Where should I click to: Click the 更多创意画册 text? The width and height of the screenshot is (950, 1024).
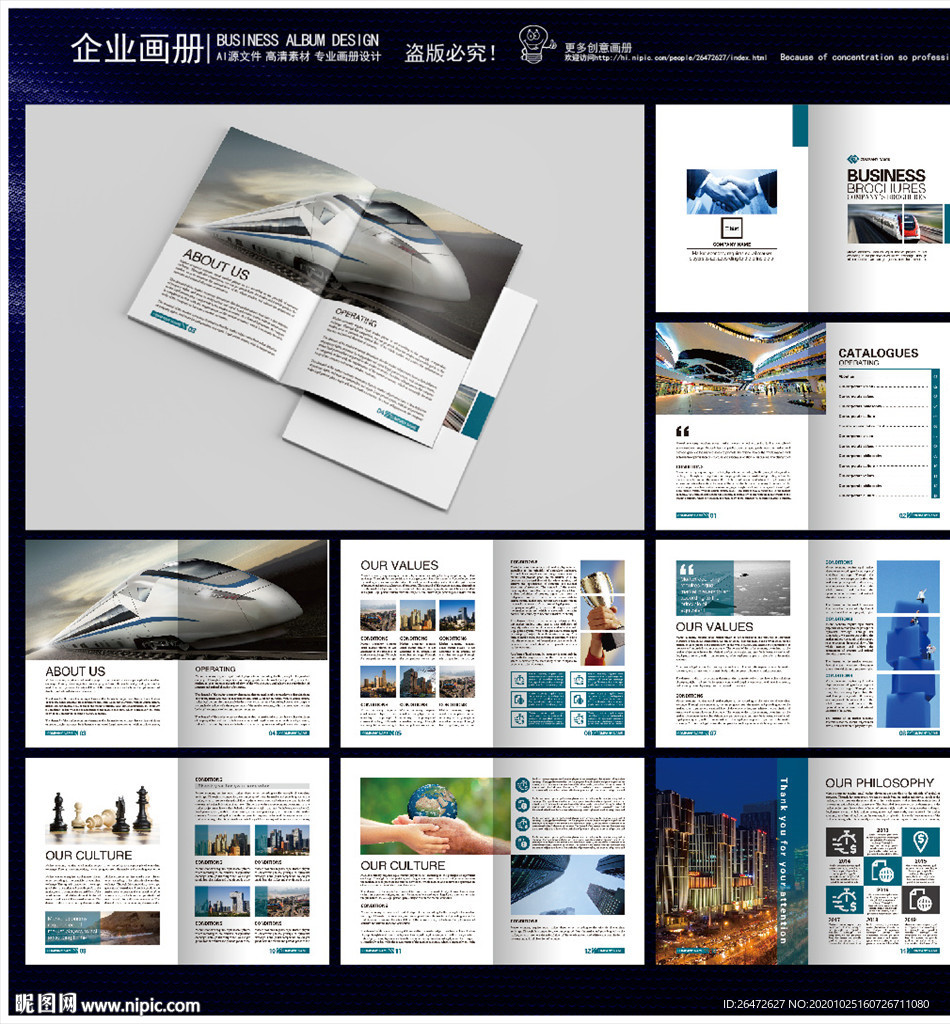pyautogui.click(x=598, y=47)
